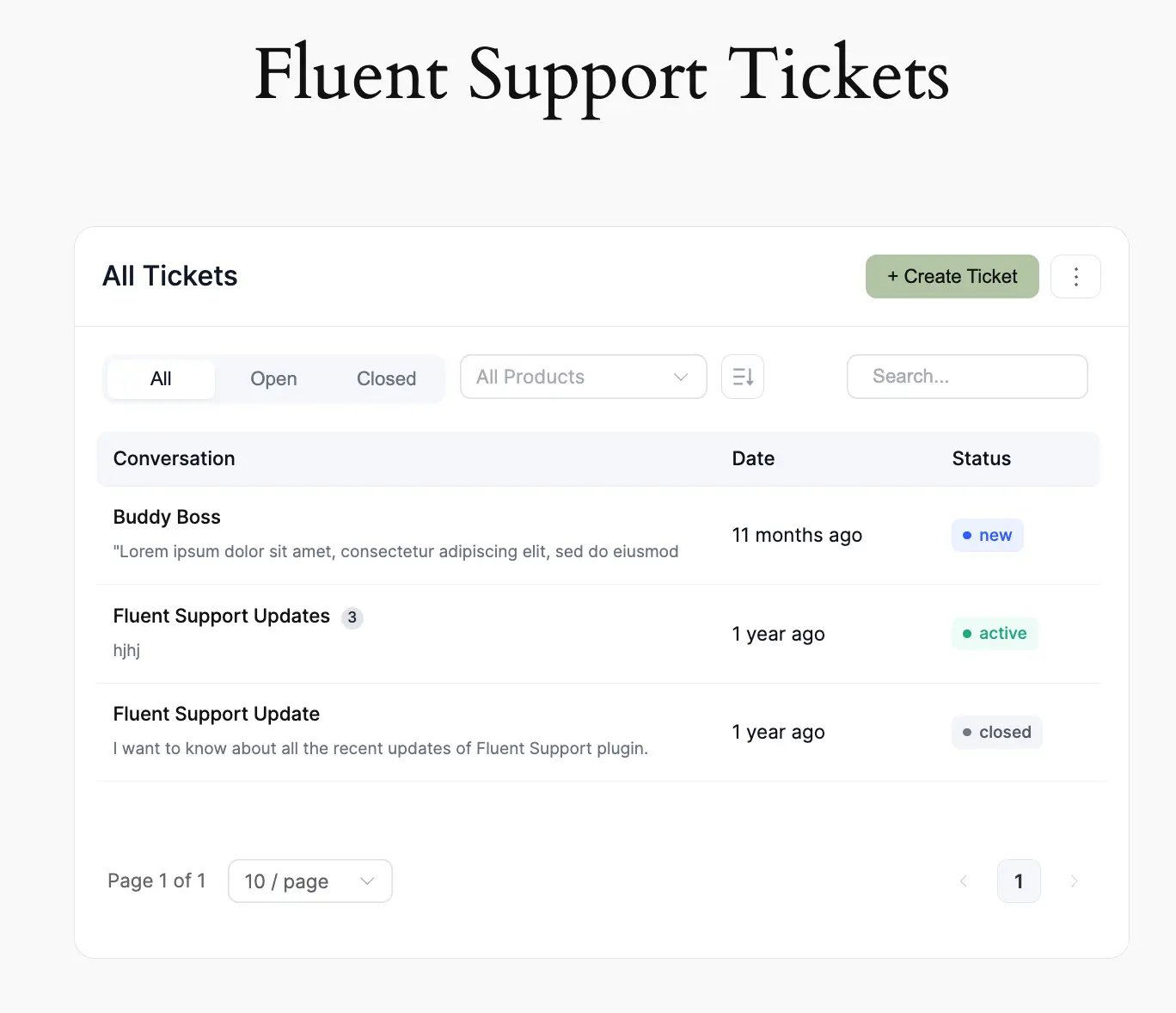The image size is (1176, 1013).
Task: Click the green 'active' status badge
Action: [x=995, y=634]
